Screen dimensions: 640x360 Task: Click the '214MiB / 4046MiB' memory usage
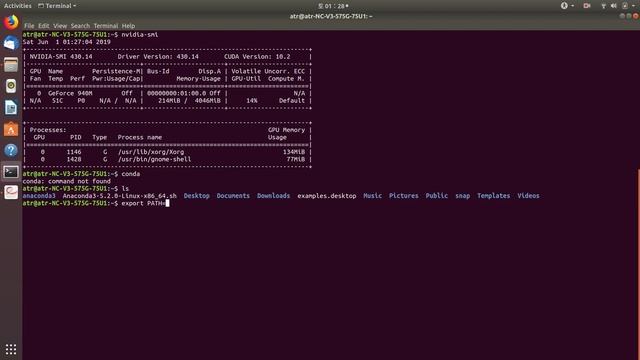tap(189, 100)
